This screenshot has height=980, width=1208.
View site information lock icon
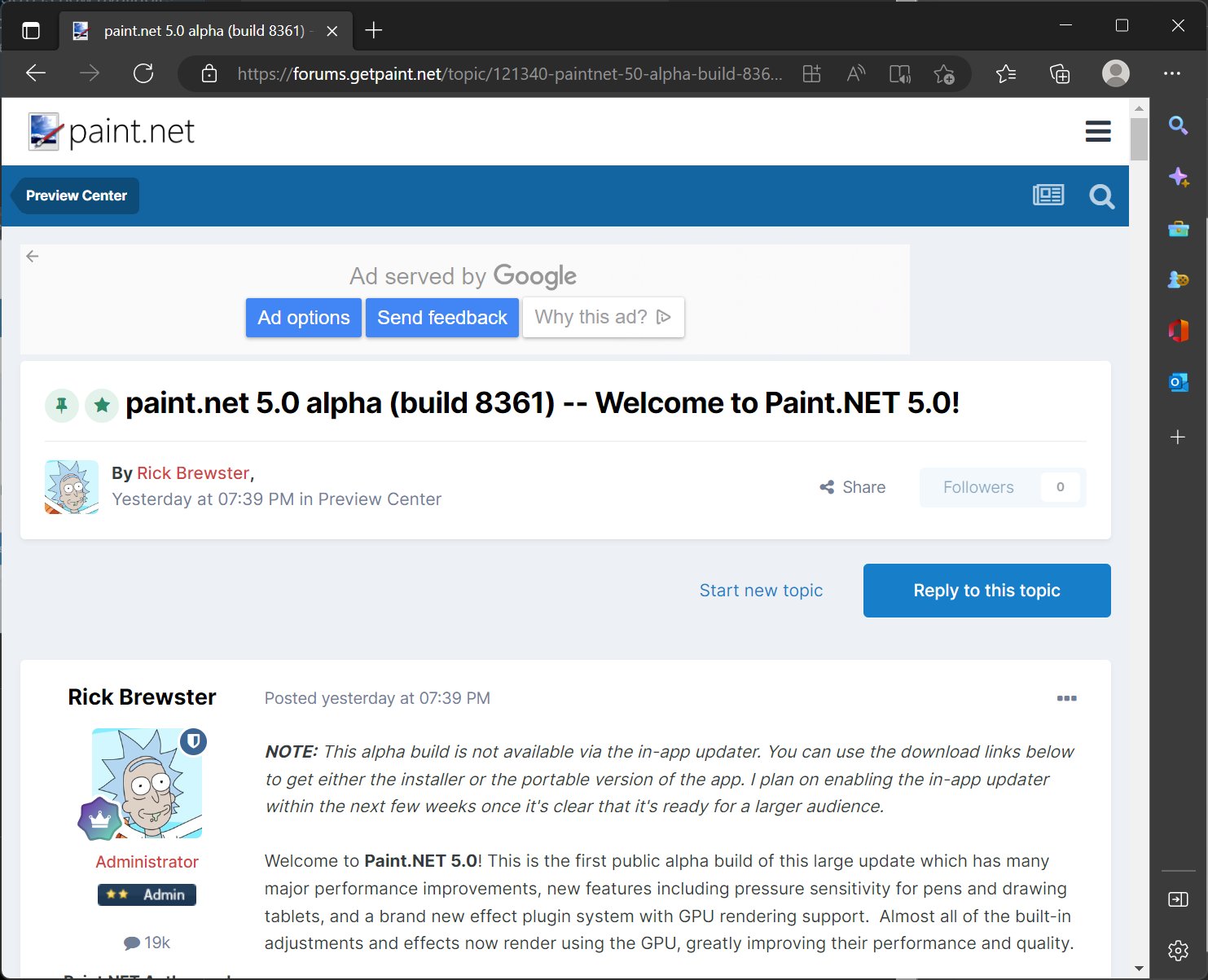[x=209, y=74]
